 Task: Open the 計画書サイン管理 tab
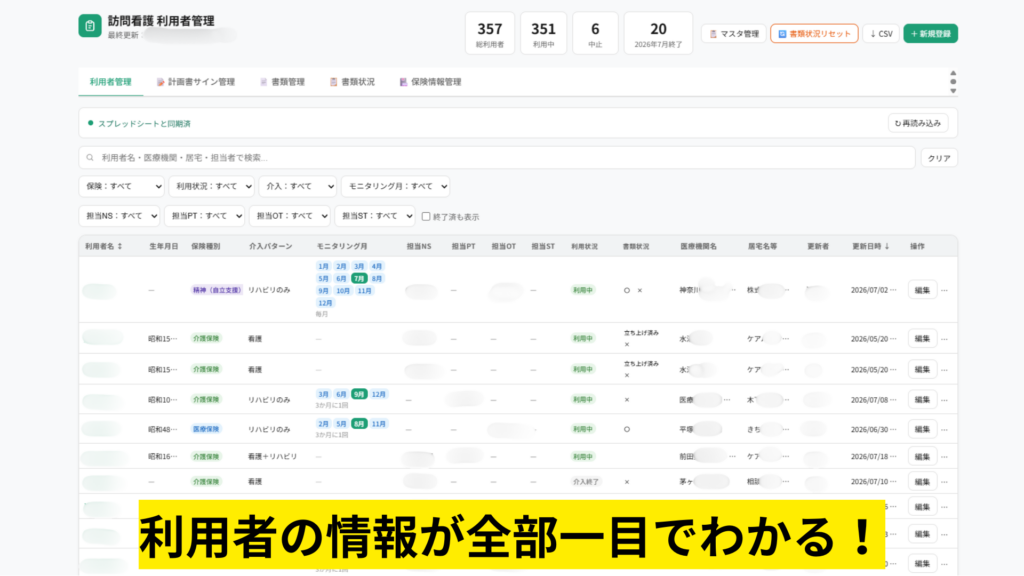pyautogui.click(x=196, y=82)
